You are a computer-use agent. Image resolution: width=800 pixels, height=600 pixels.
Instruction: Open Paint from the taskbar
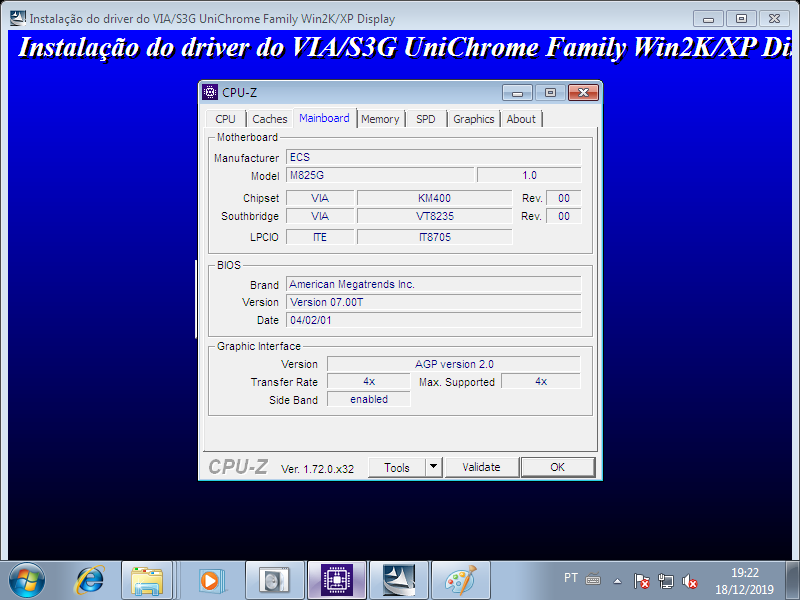461,581
